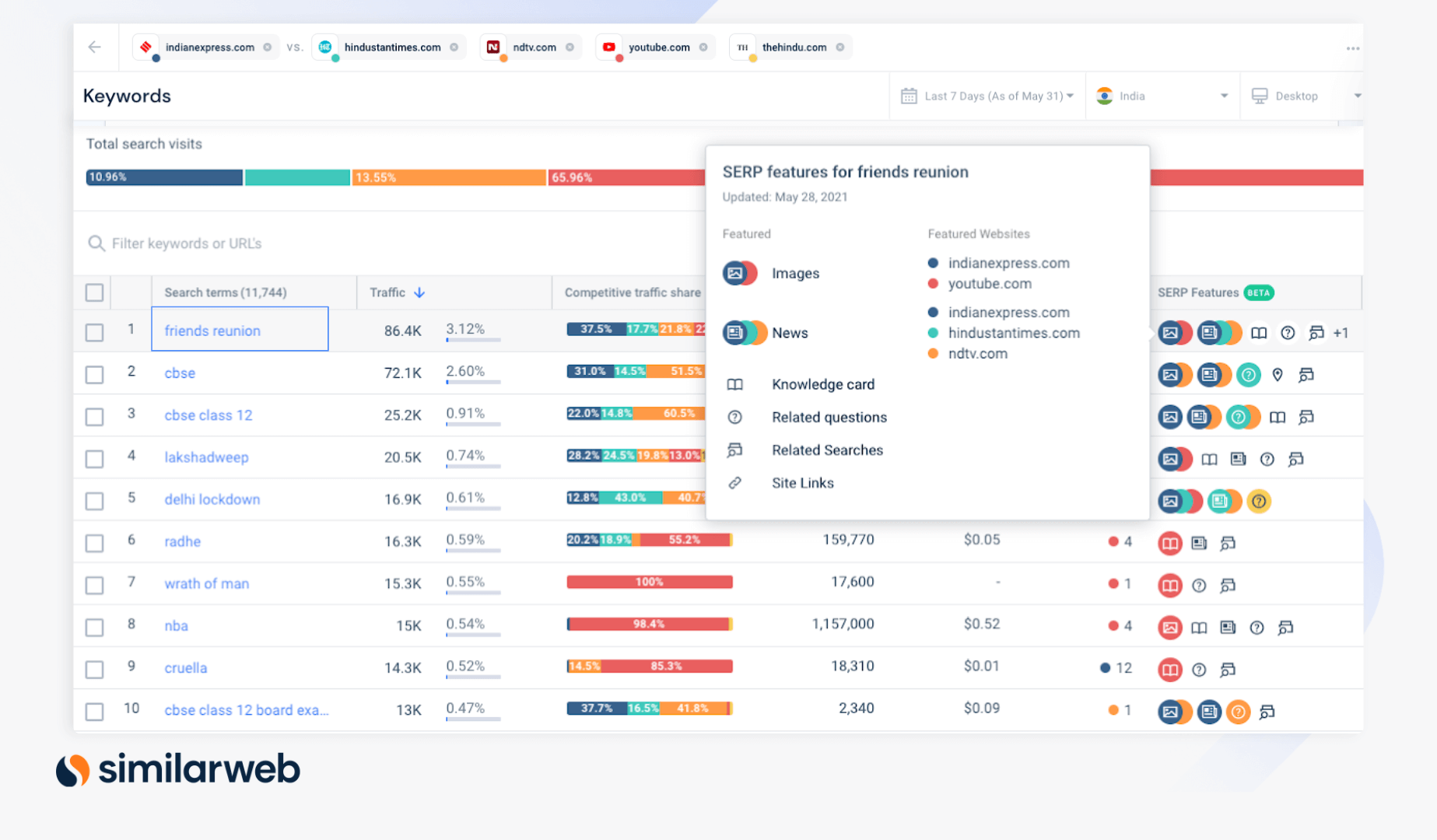
Task: Click the calendar icon in date picker
Action: (909, 96)
